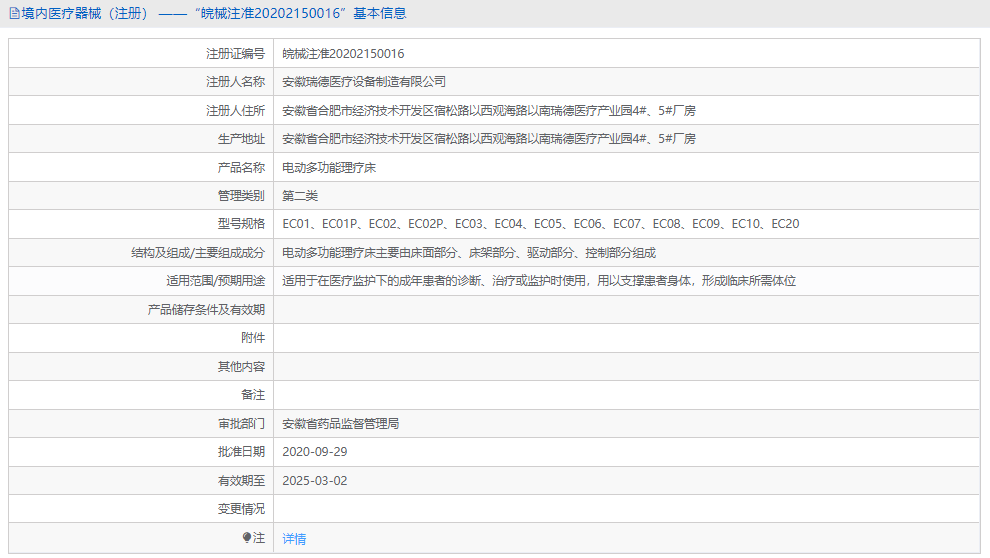Select the 第二类 category value
Viewport: 990px width, 558px height.
(300, 196)
